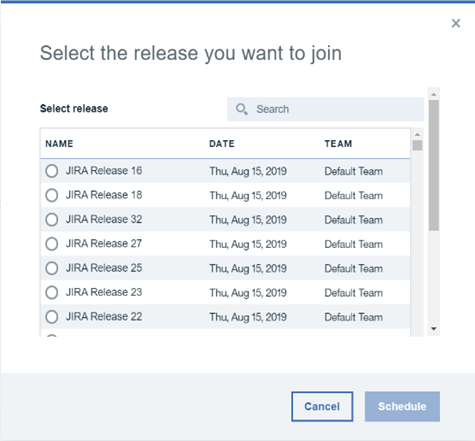Image resolution: width=475 pixels, height=441 pixels.
Task: Click the inner table scrollbar up arrow
Action: click(417, 134)
